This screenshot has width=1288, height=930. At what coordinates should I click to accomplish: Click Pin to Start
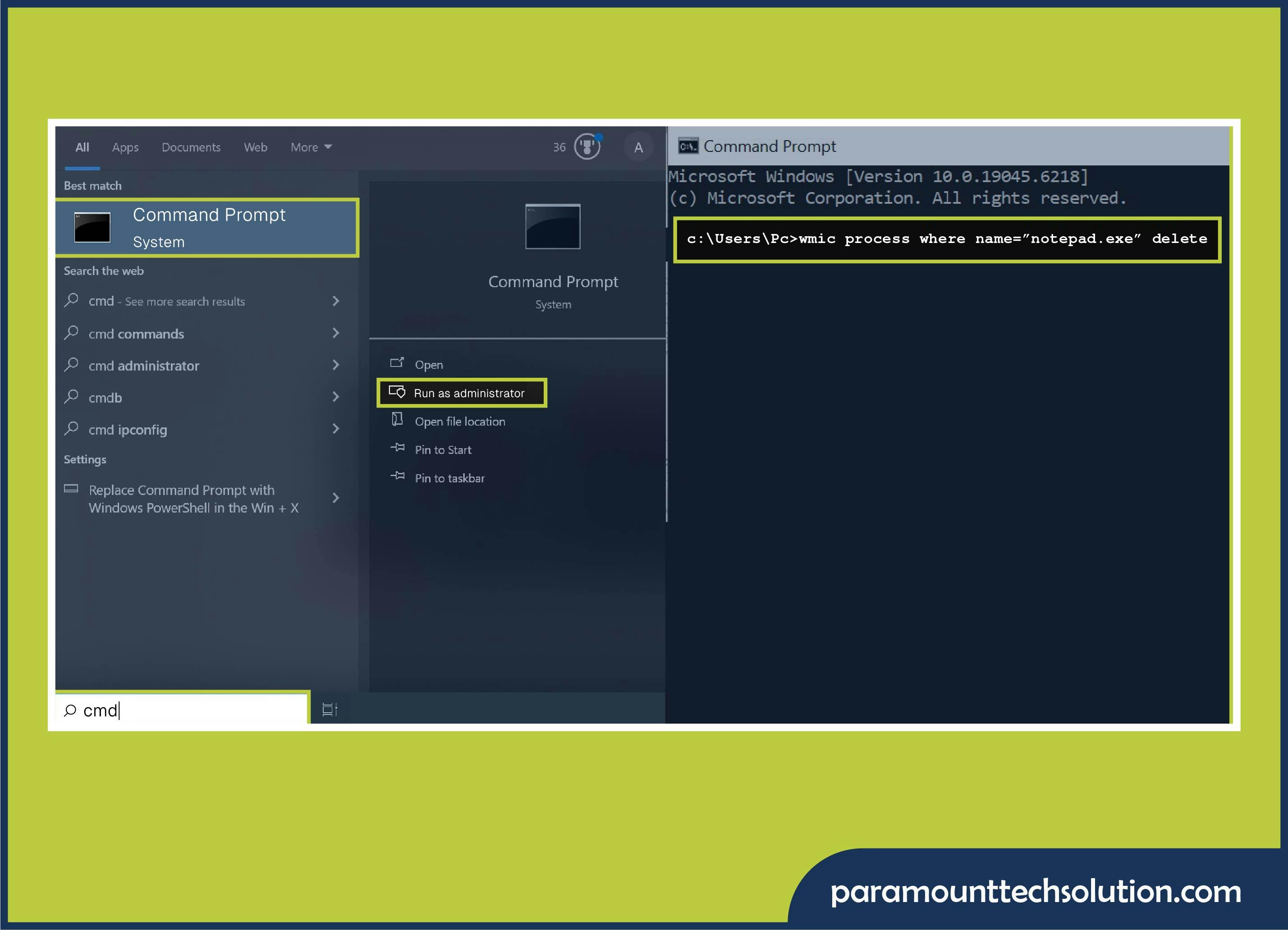(443, 449)
